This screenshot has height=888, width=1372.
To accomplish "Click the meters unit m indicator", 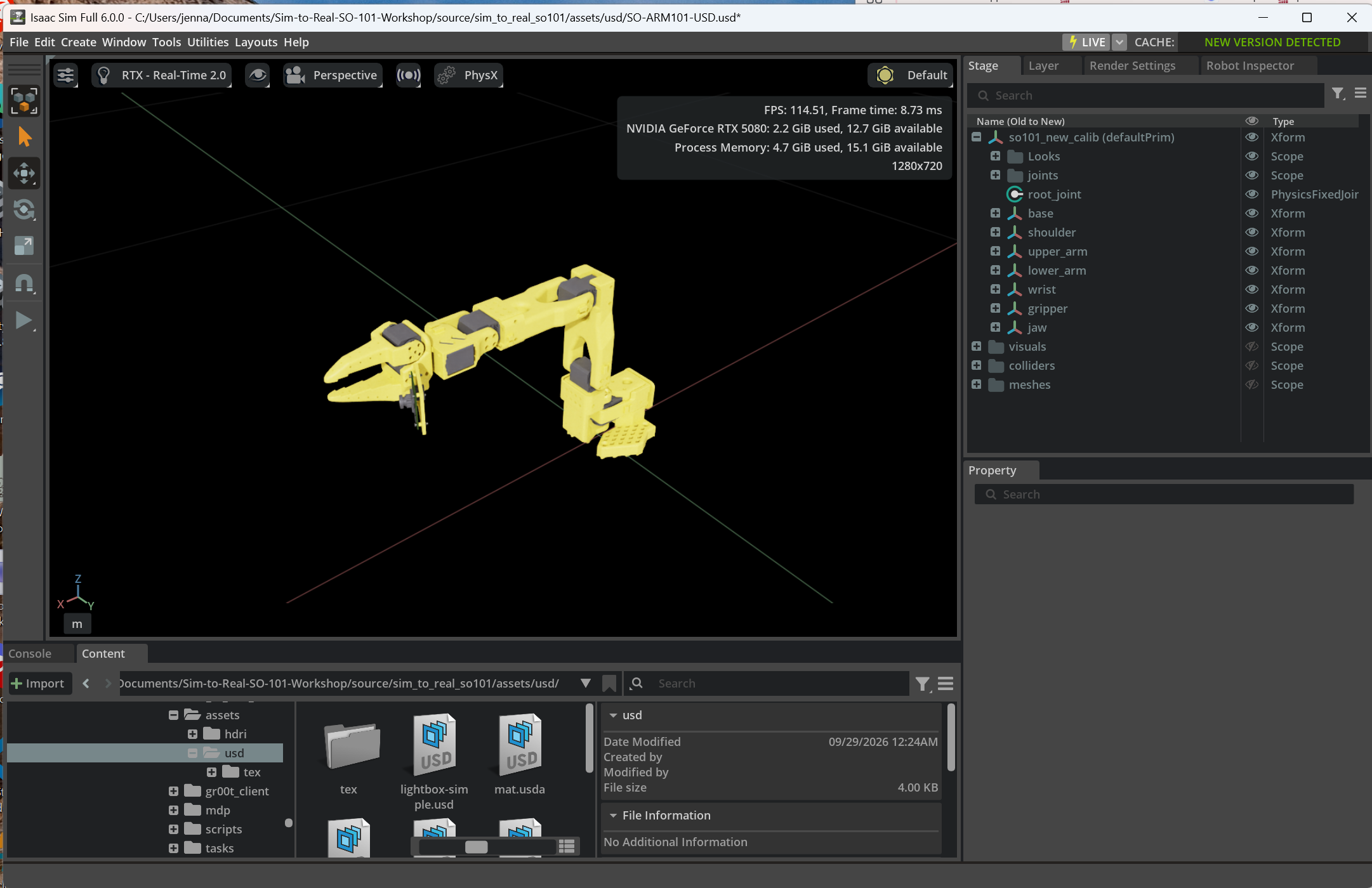I will (77, 624).
